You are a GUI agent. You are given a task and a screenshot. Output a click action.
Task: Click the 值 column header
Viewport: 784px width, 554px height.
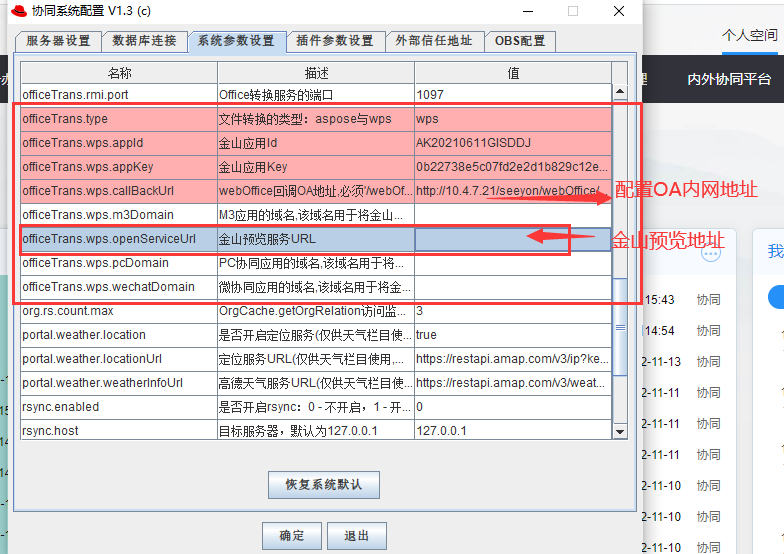[513, 73]
